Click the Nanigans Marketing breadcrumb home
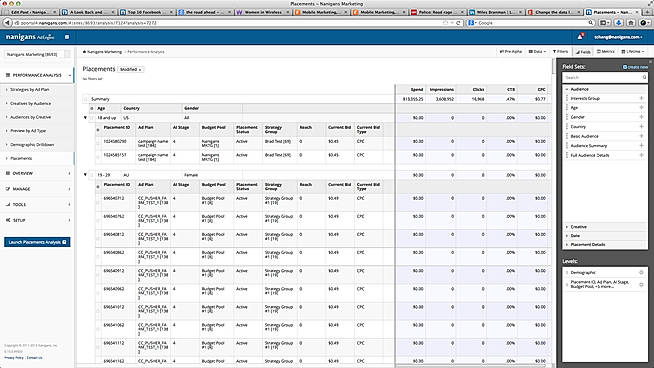Viewport: 654px width, 368px height. pyautogui.click(x=102, y=52)
